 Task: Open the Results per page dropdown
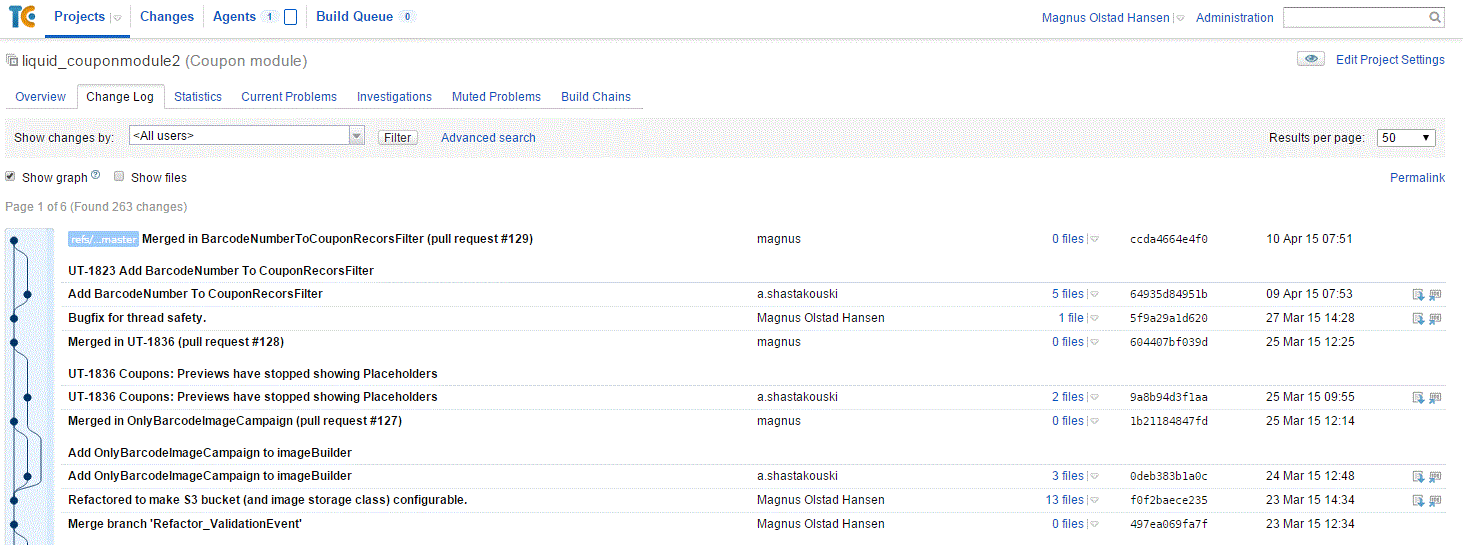1406,138
